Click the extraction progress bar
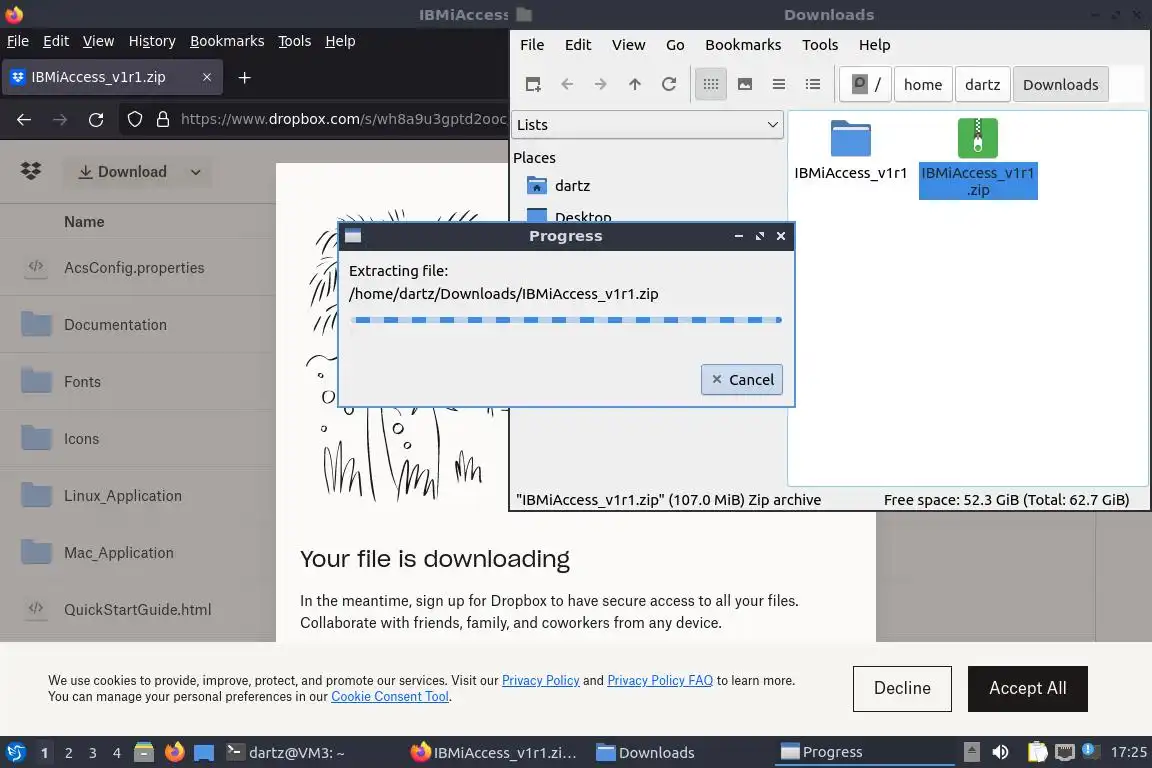The height and width of the screenshot is (768, 1152). pyautogui.click(x=566, y=320)
